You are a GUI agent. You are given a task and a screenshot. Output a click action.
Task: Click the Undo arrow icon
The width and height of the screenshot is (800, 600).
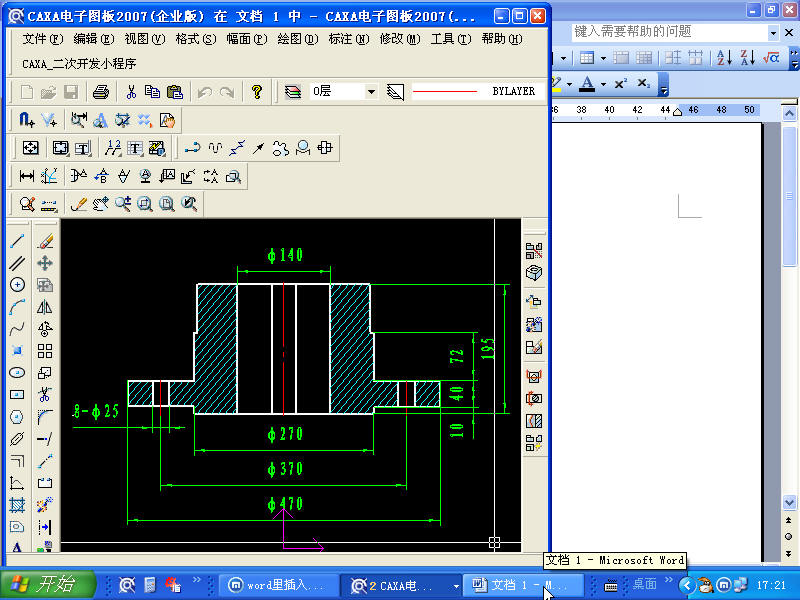205,92
